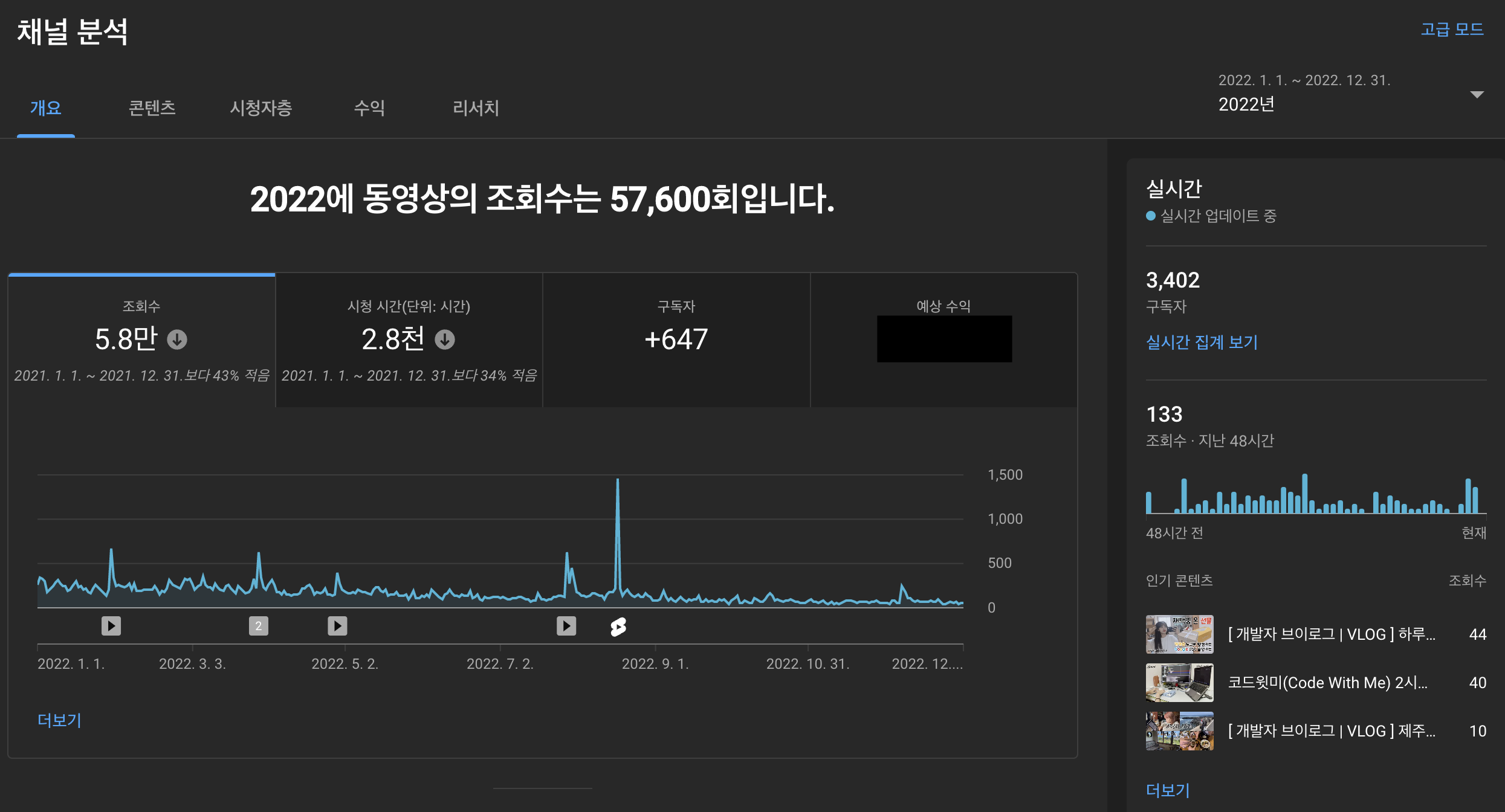1505x812 pixels.
Task: Click the Shorts icon marker on the chart
Action: pyautogui.click(x=618, y=627)
